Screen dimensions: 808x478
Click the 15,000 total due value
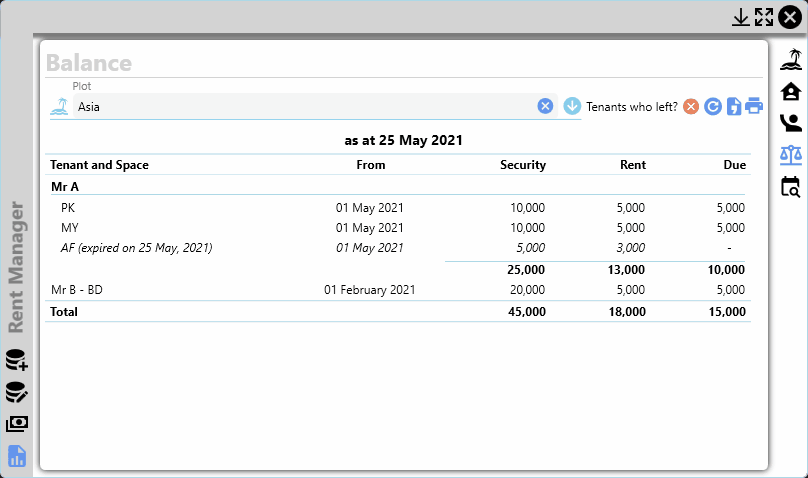tap(727, 312)
